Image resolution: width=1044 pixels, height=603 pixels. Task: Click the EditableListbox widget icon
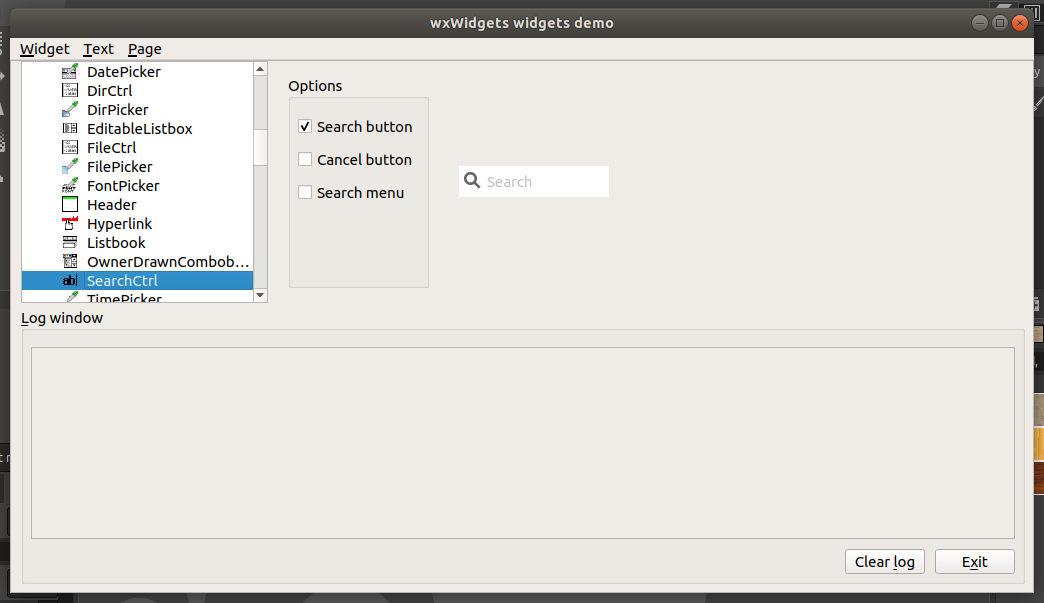pos(68,128)
